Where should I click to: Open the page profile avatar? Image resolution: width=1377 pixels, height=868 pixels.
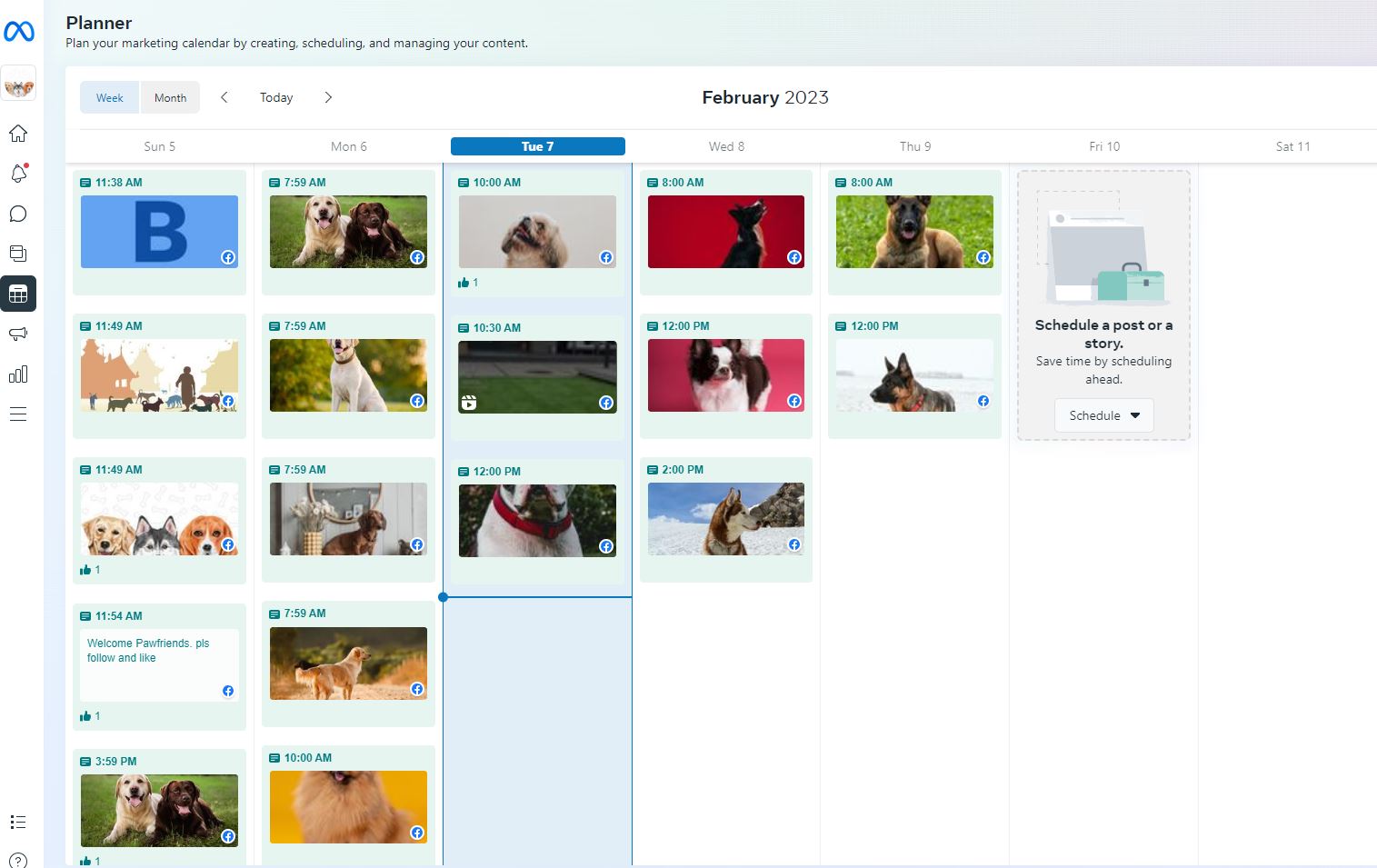pos(19,84)
